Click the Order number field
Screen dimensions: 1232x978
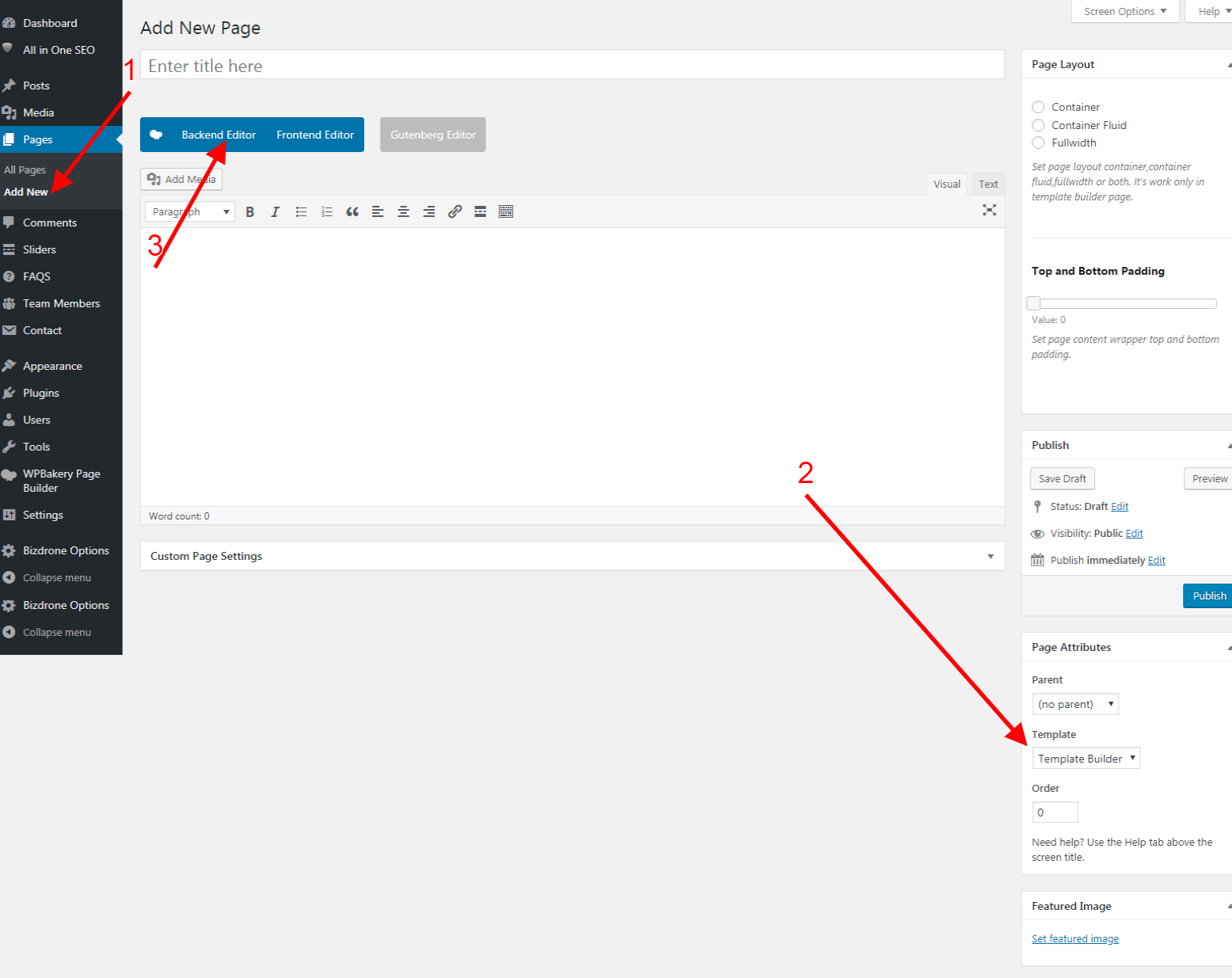(x=1055, y=812)
